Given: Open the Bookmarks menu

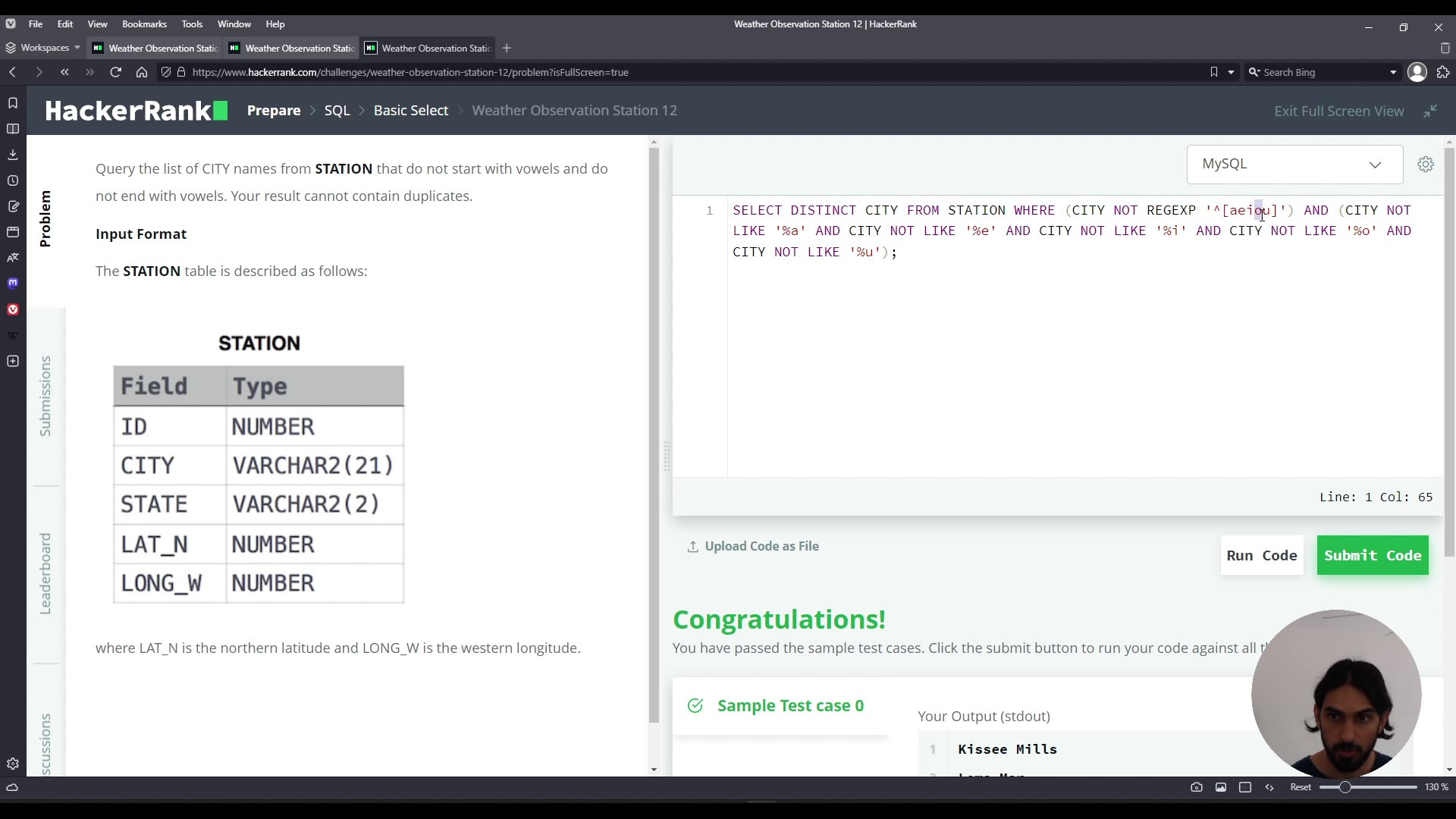Looking at the screenshot, I should pyautogui.click(x=144, y=24).
